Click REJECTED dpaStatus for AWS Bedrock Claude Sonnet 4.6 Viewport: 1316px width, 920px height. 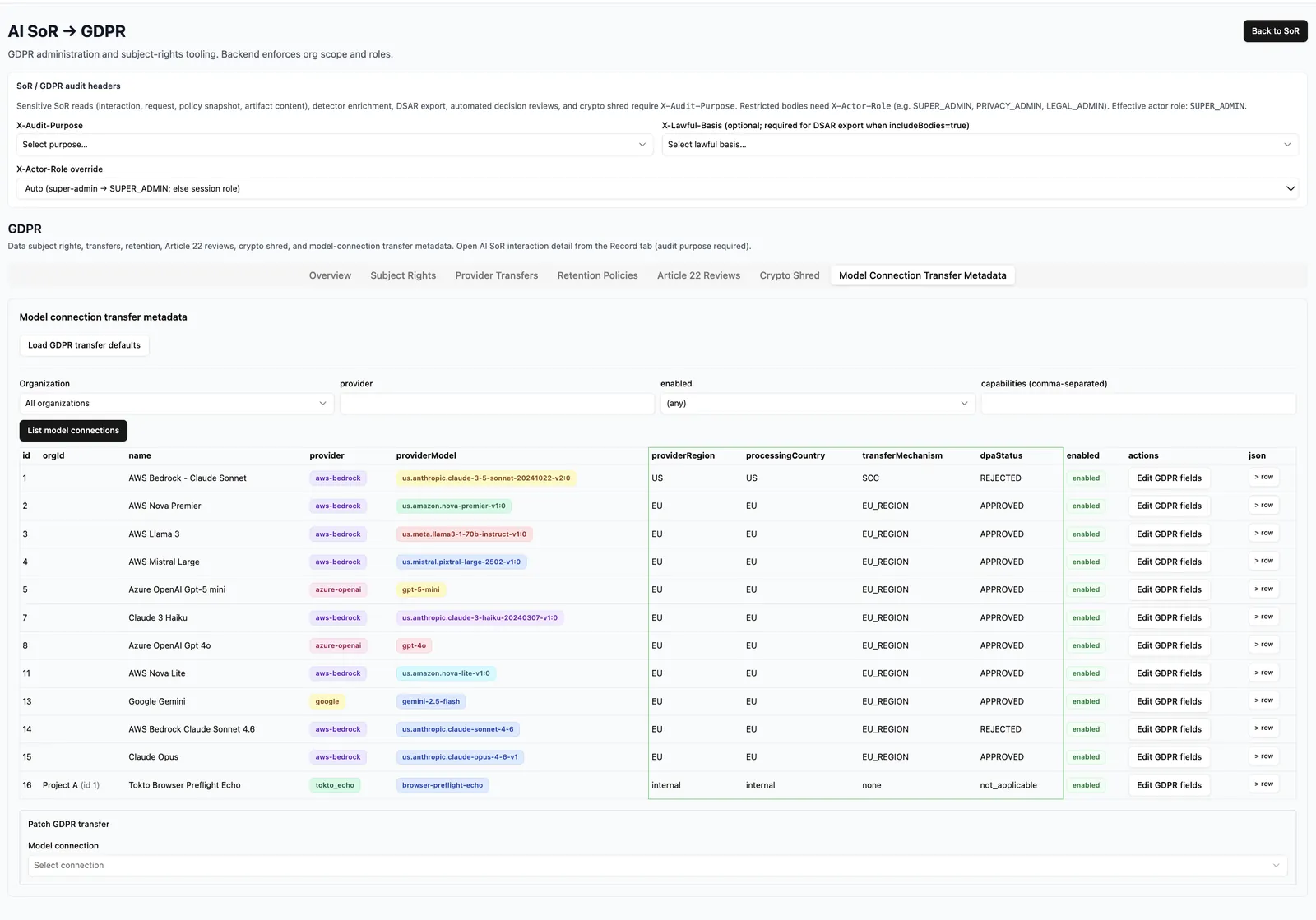pos(1000,729)
